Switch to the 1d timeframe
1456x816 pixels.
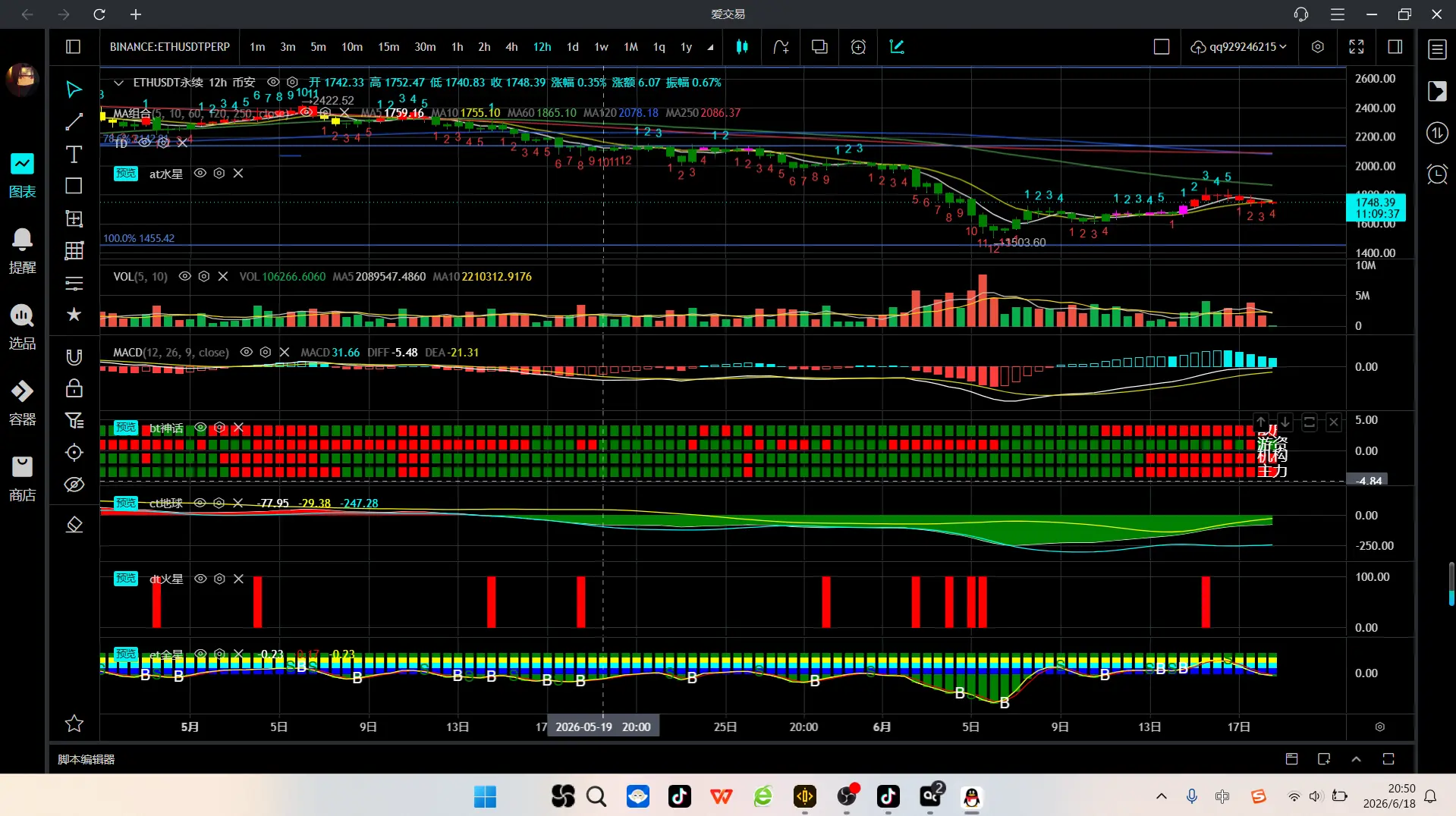(573, 47)
